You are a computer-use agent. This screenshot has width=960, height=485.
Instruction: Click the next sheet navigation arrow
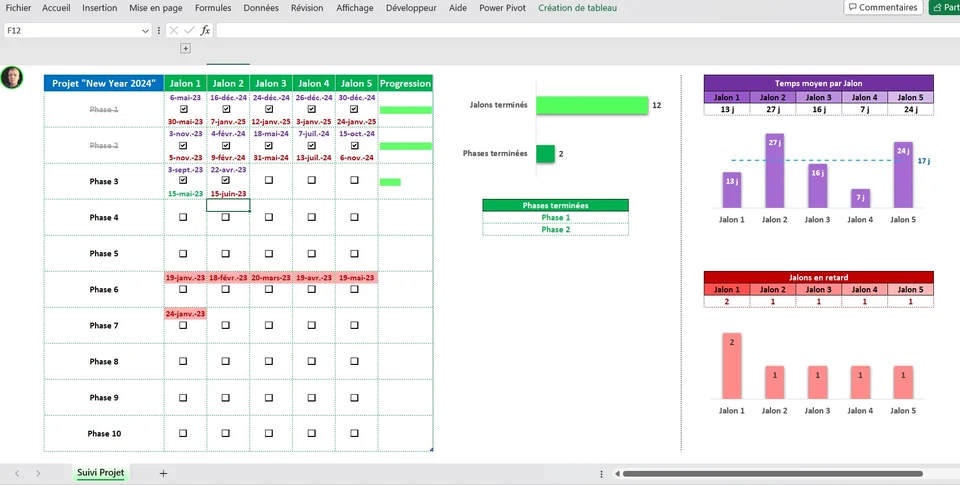point(38,473)
